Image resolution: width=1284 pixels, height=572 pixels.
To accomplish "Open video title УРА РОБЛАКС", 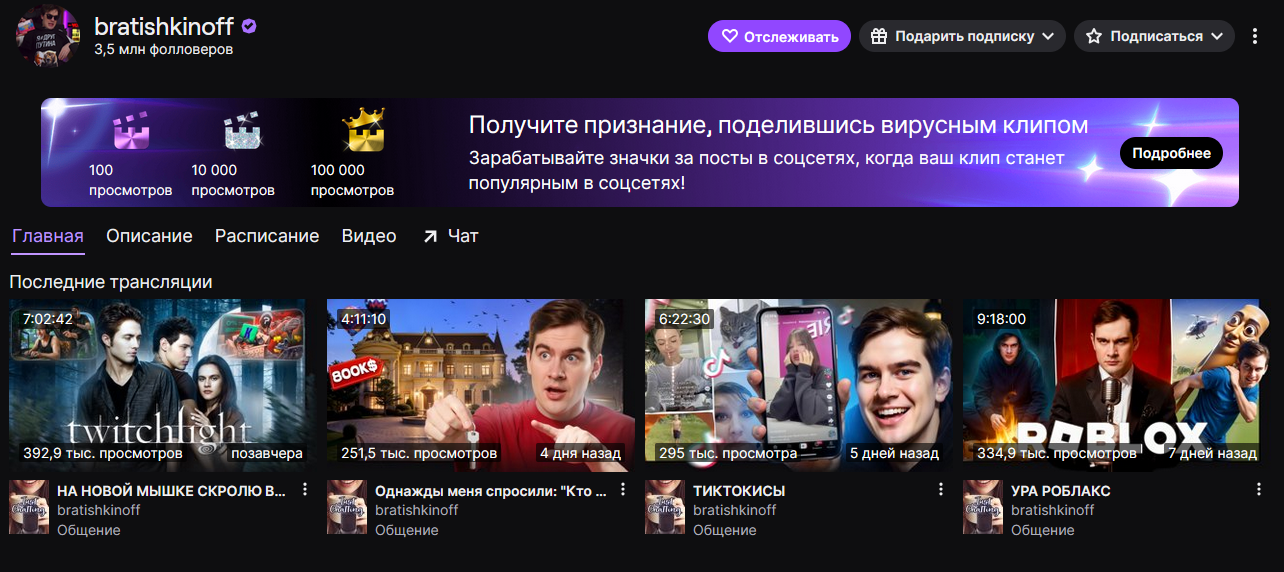I will (x=1061, y=491).
